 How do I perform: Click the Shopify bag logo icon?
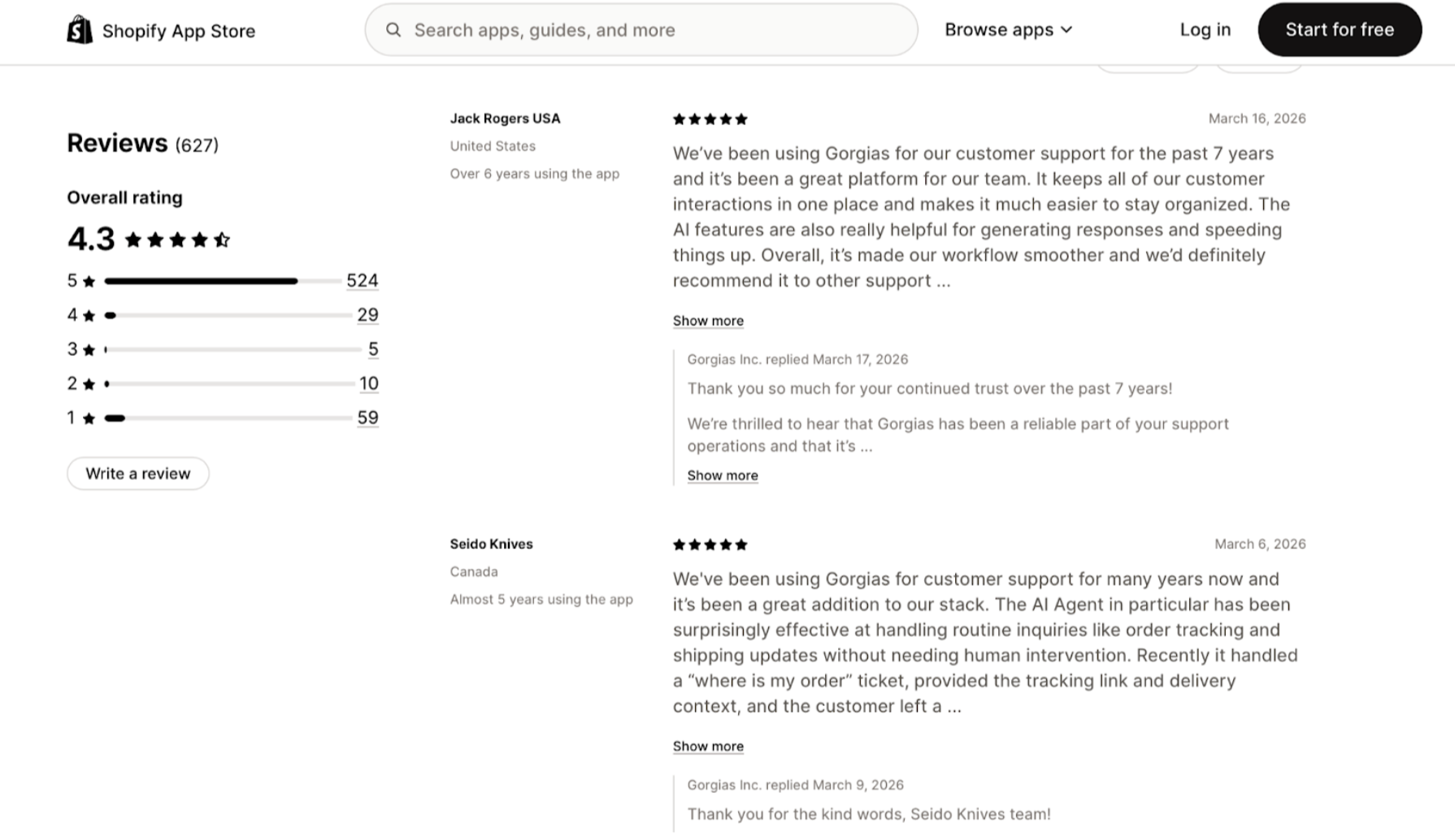(x=80, y=30)
